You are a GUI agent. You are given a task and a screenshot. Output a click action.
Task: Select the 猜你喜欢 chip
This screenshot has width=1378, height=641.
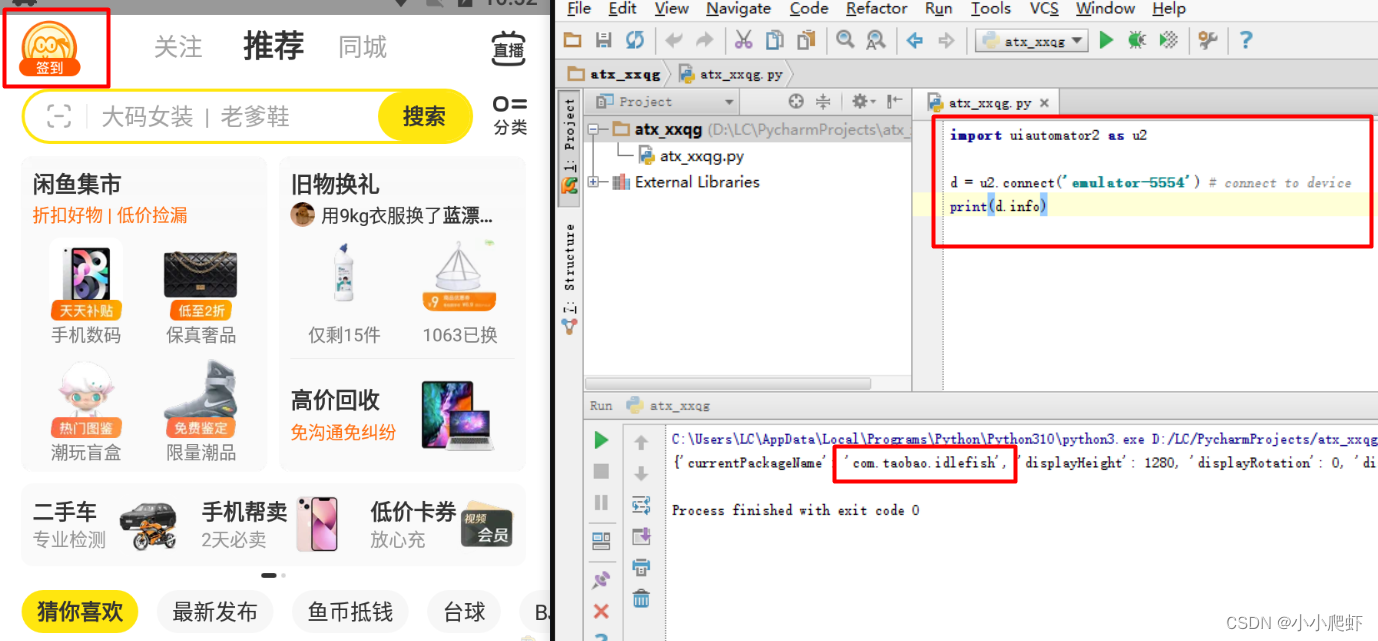pos(80,612)
